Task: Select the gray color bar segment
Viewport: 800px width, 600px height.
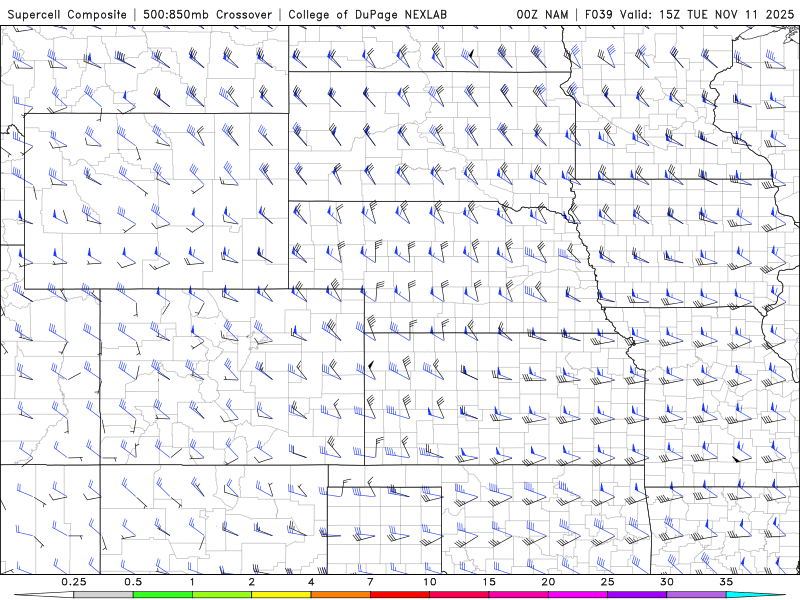Action: pyautogui.click(x=104, y=595)
